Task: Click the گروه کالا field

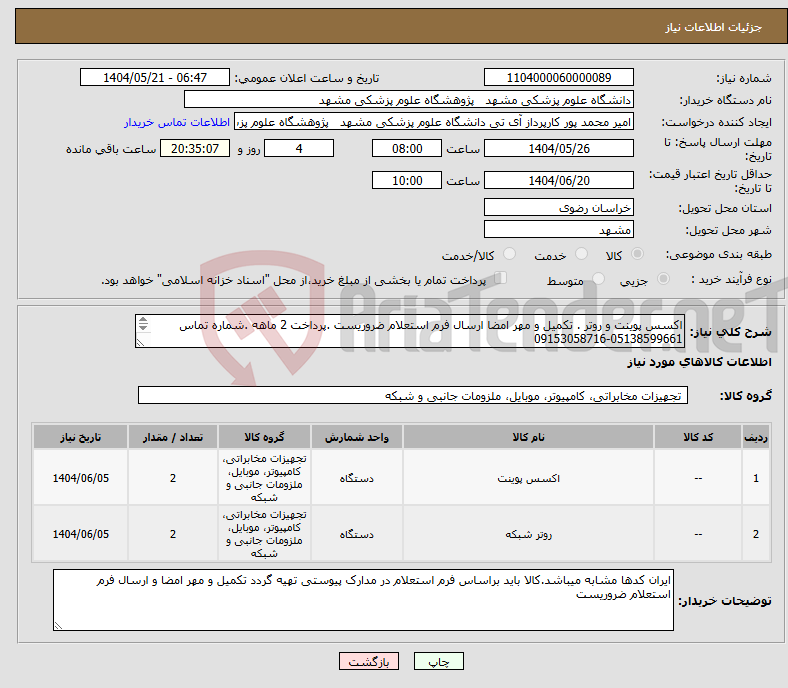Action: 411,396
